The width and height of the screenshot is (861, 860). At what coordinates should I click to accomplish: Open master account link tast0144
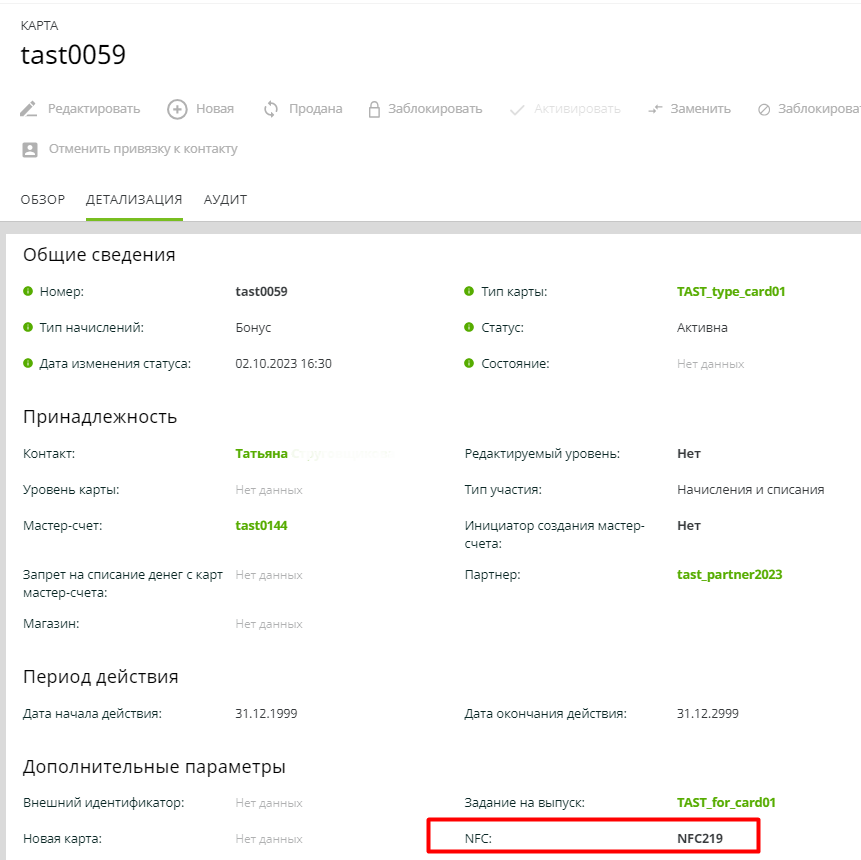(261, 526)
